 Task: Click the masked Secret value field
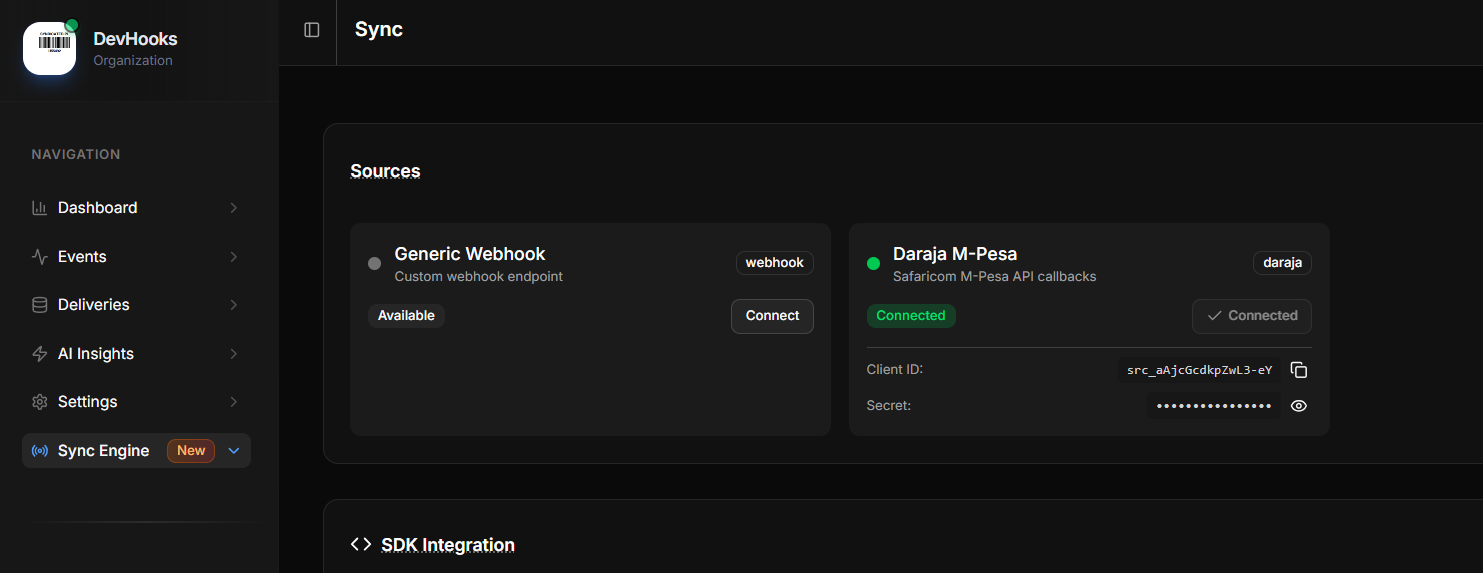click(1214, 406)
